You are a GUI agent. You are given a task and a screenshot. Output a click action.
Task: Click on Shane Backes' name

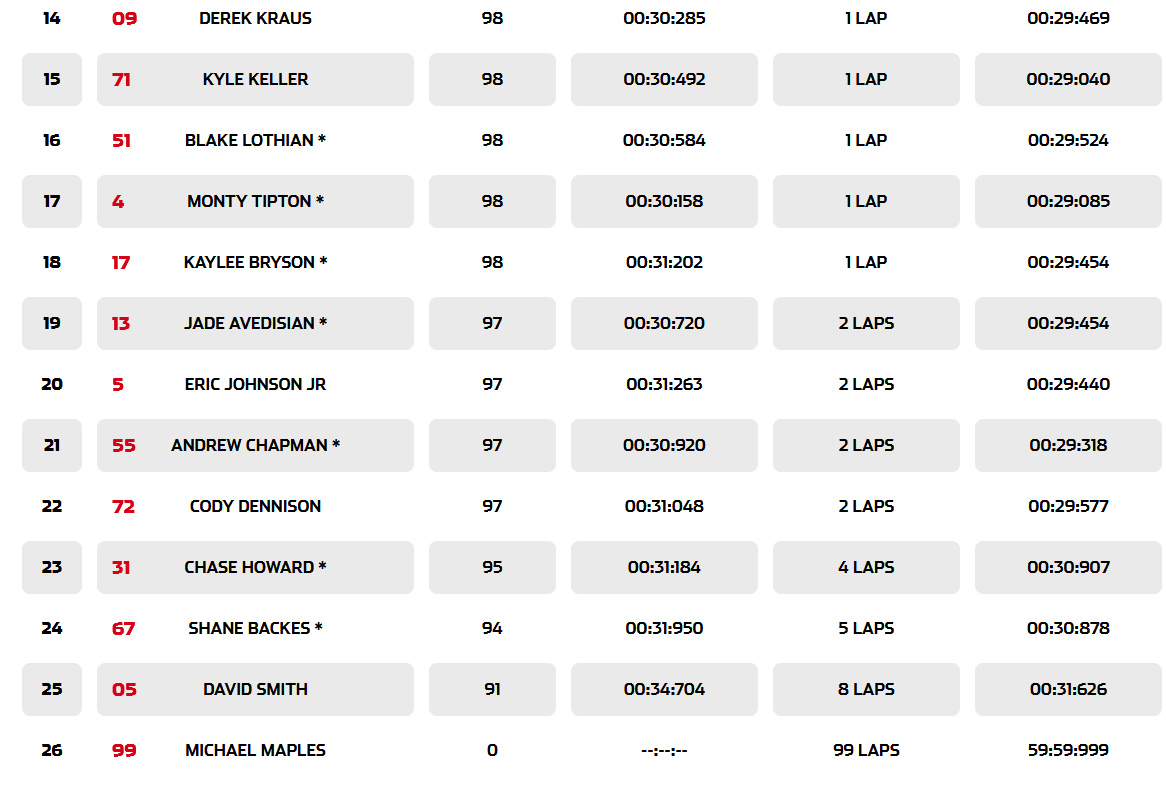click(255, 629)
